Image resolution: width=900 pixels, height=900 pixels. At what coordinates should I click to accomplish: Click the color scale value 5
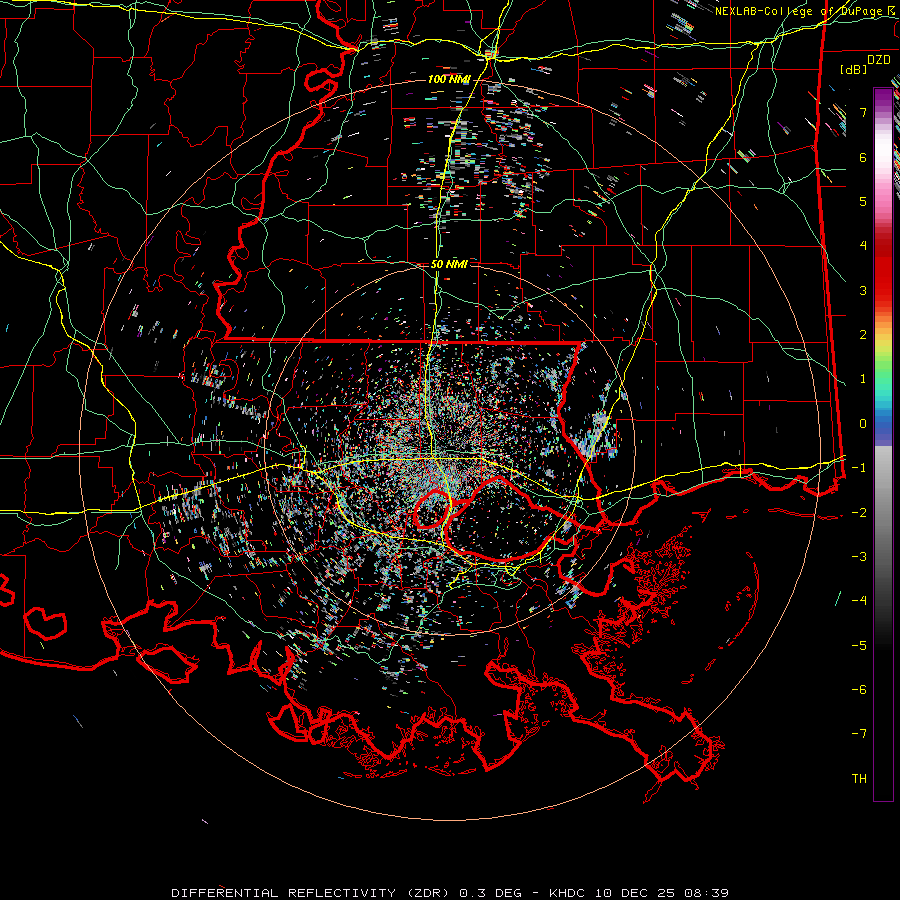point(863,201)
